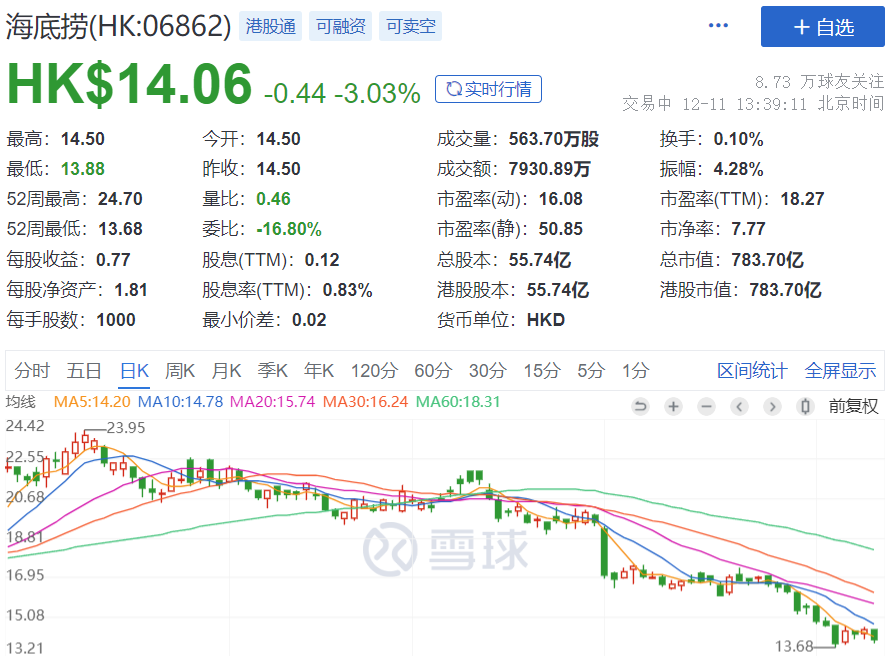Viewport: 891px width, 656px height.
Task: Click the 量比 value 0.46
Action: tap(273, 199)
